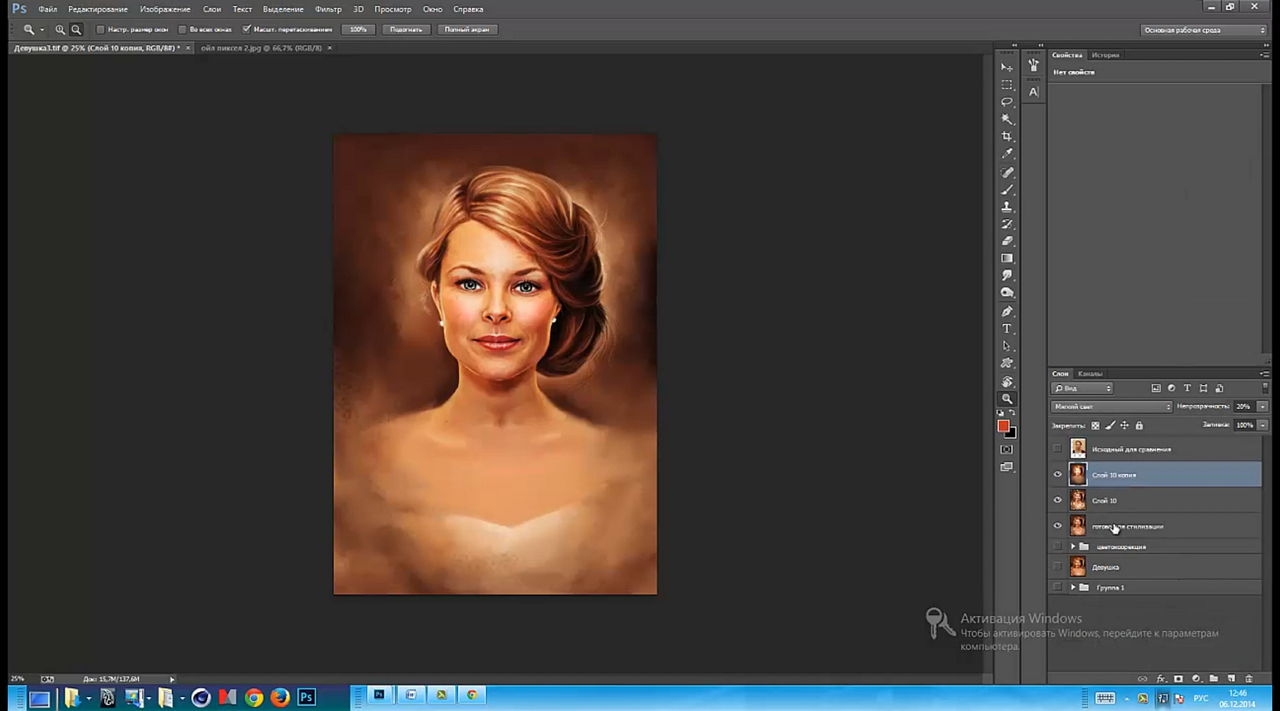Uncheck Масшт. перетаскиванием checkbox
Viewport: 1280px width, 711px height.
(246, 29)
